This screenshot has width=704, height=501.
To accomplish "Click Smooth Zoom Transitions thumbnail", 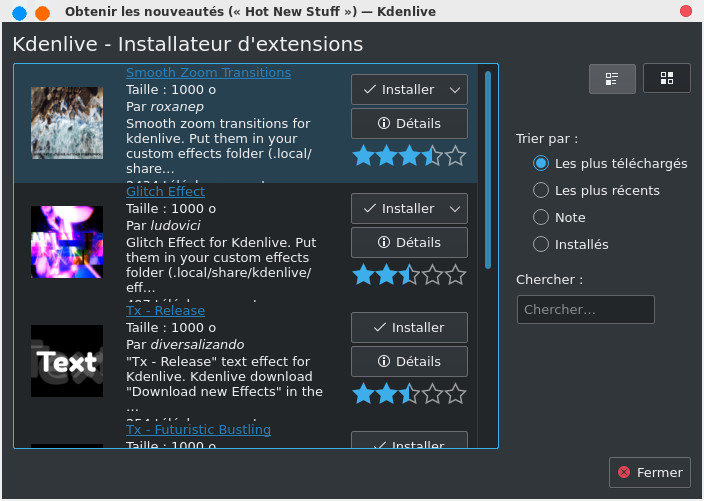I will click(67, 123).
